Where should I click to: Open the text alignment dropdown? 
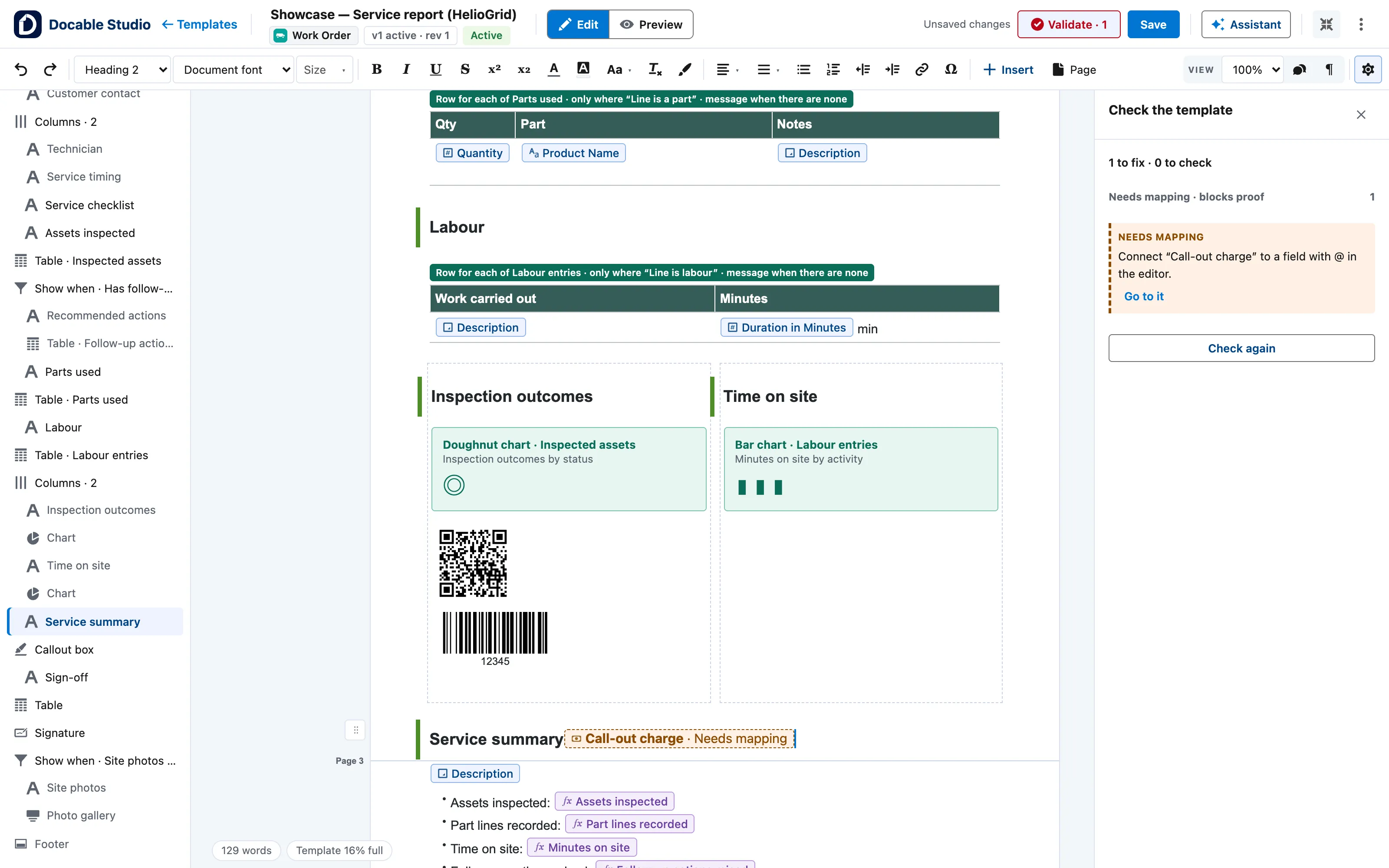pos(727,69)
